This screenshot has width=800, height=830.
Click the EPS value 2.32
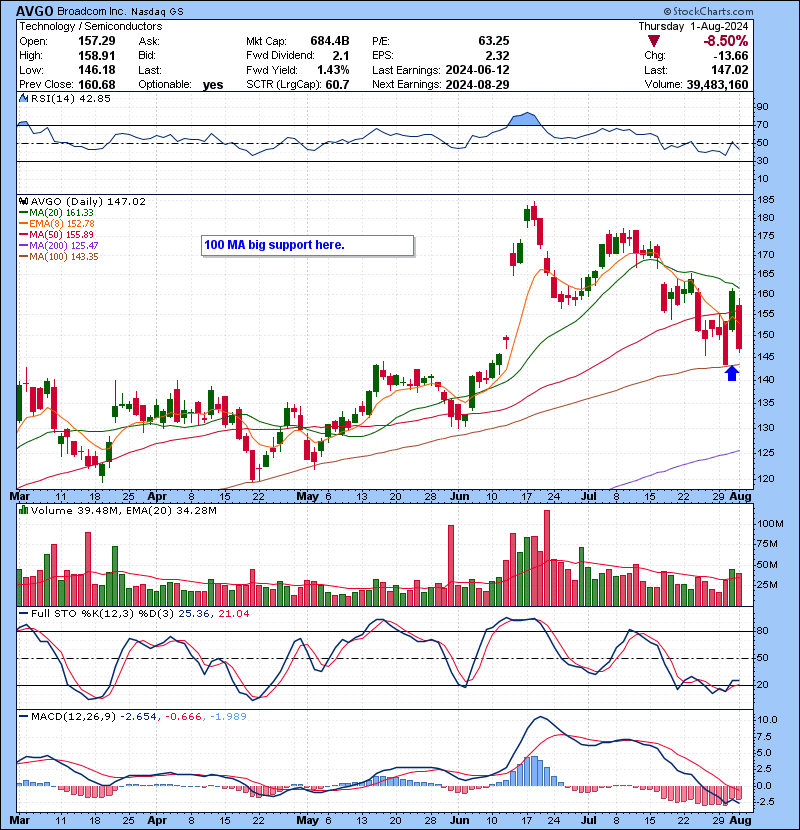click(x=497, y=56)
